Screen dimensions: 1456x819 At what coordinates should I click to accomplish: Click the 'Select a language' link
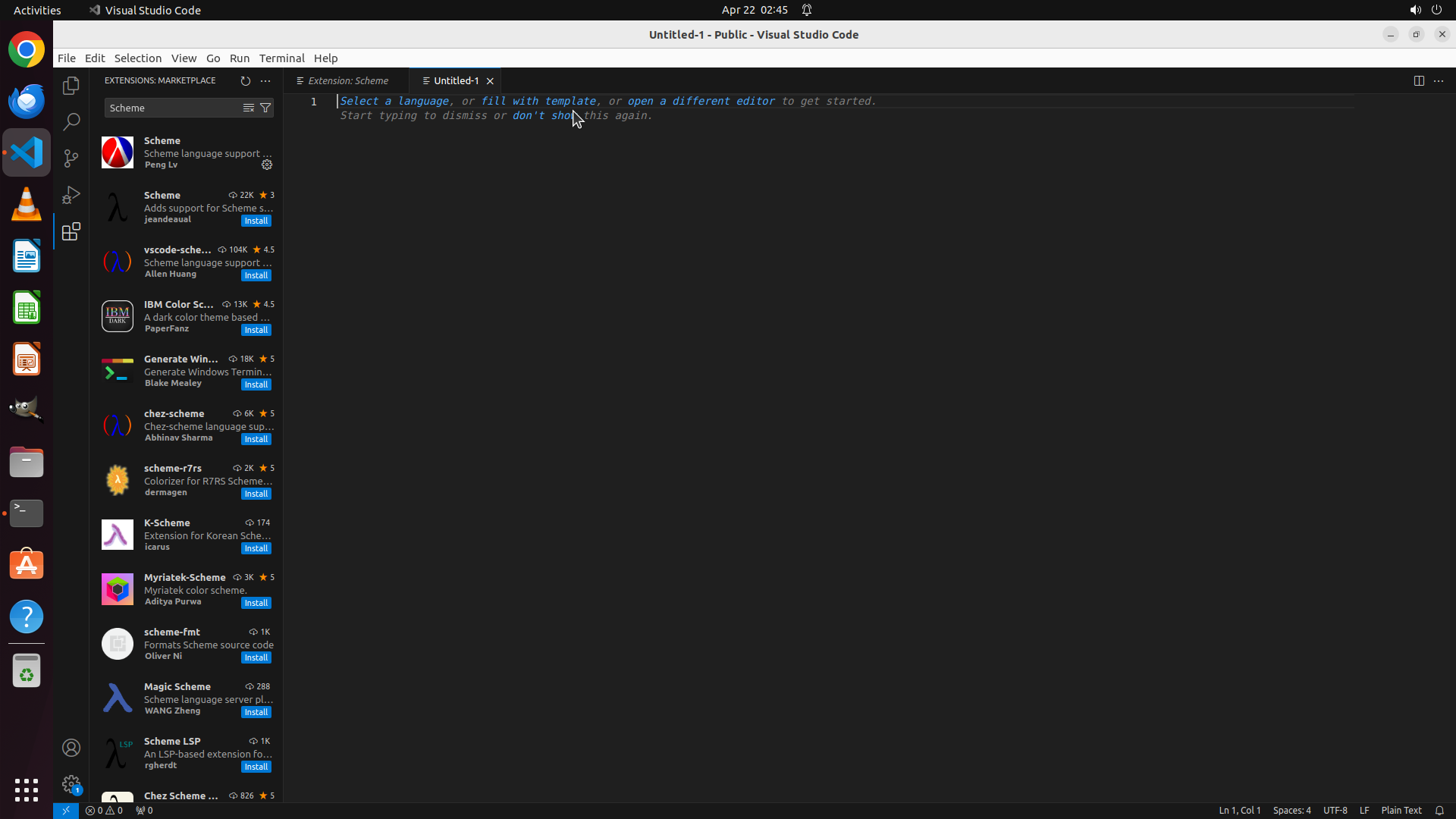click(394, 101)
